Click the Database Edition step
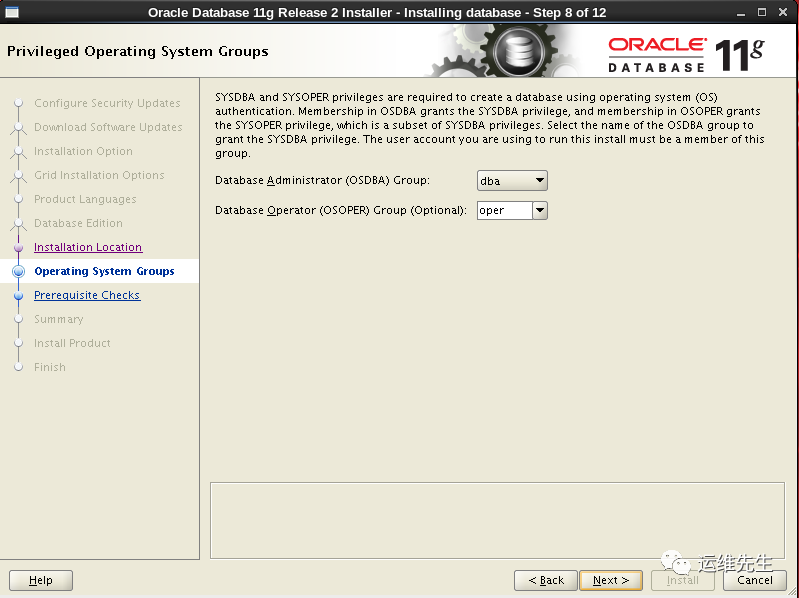 click(78, 223)
